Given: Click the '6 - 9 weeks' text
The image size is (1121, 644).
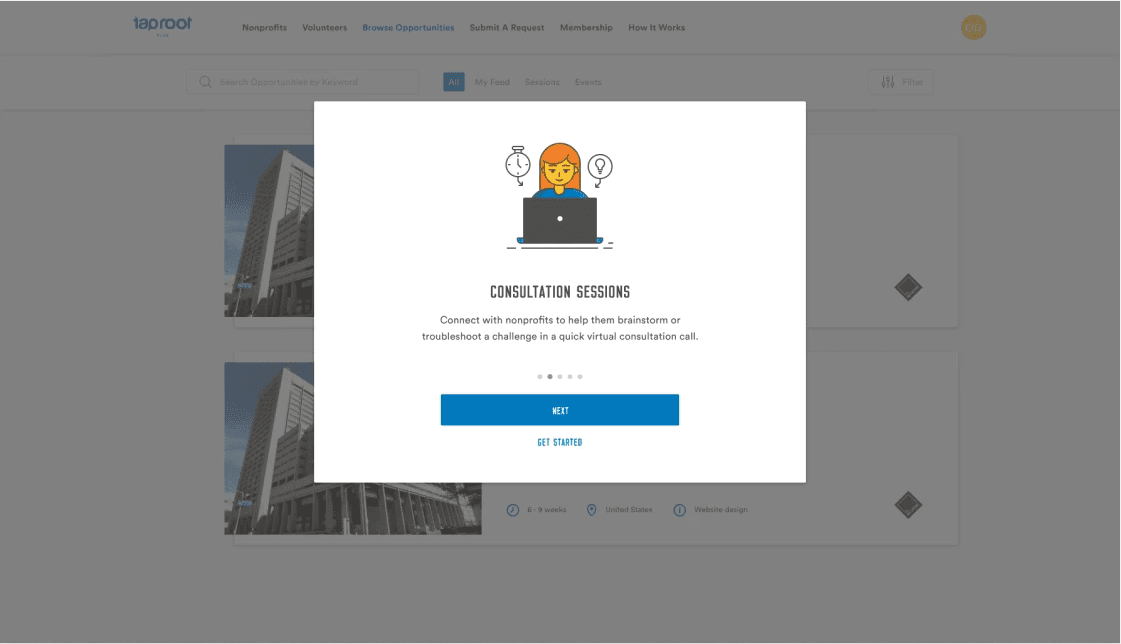Looking at the screenshot, I should 546,510.
